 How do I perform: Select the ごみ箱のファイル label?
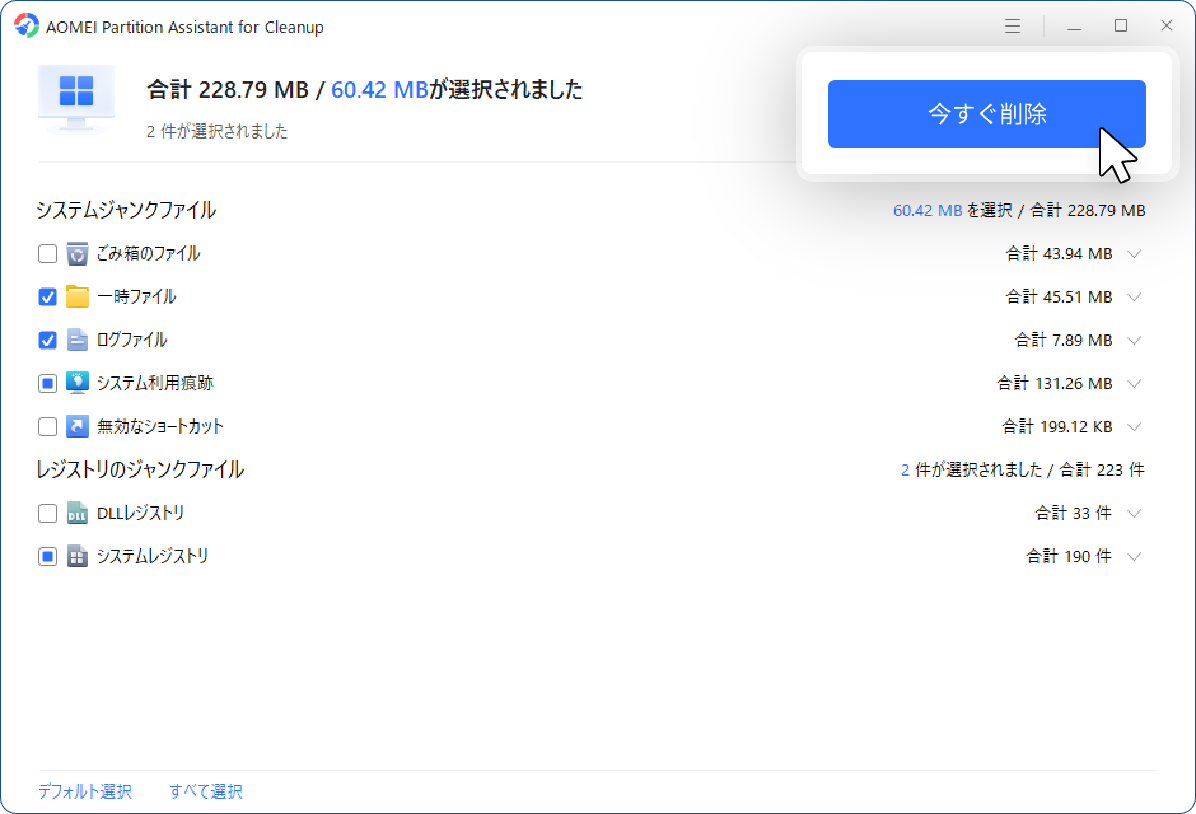[148, 253]
